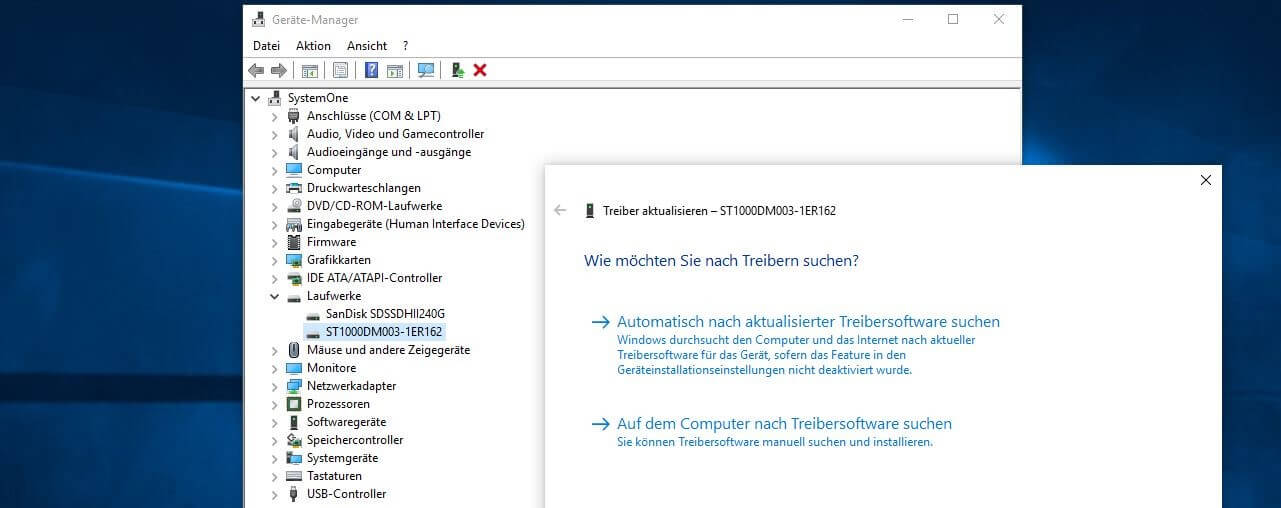Click the IDE ATA/ATAPI-Controller icon
The image size is (1281, 508).
294,278
